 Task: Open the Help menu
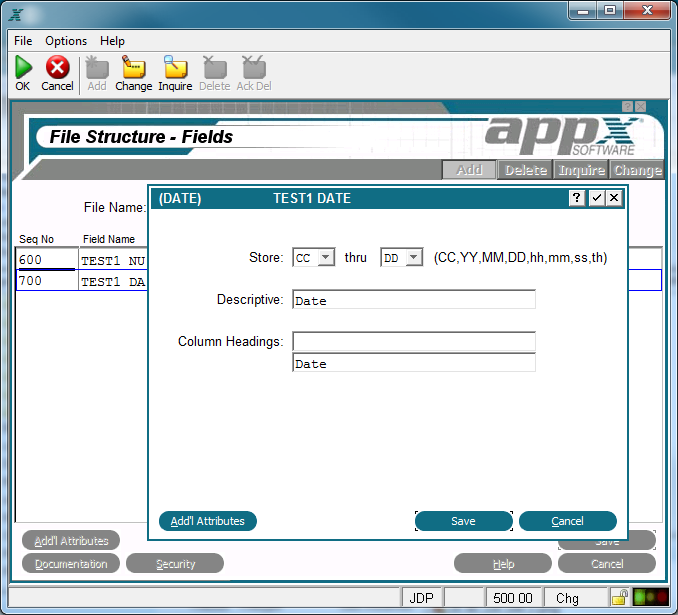coord(112,41)
